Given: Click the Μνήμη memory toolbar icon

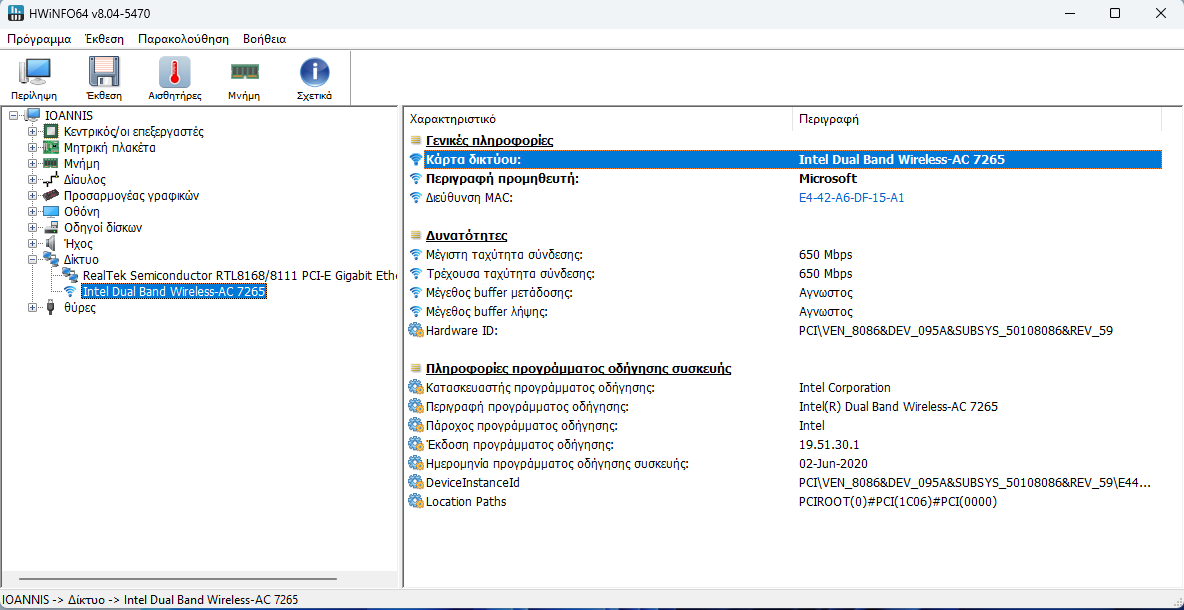Looking at the screenshot, I should point(244,72).
